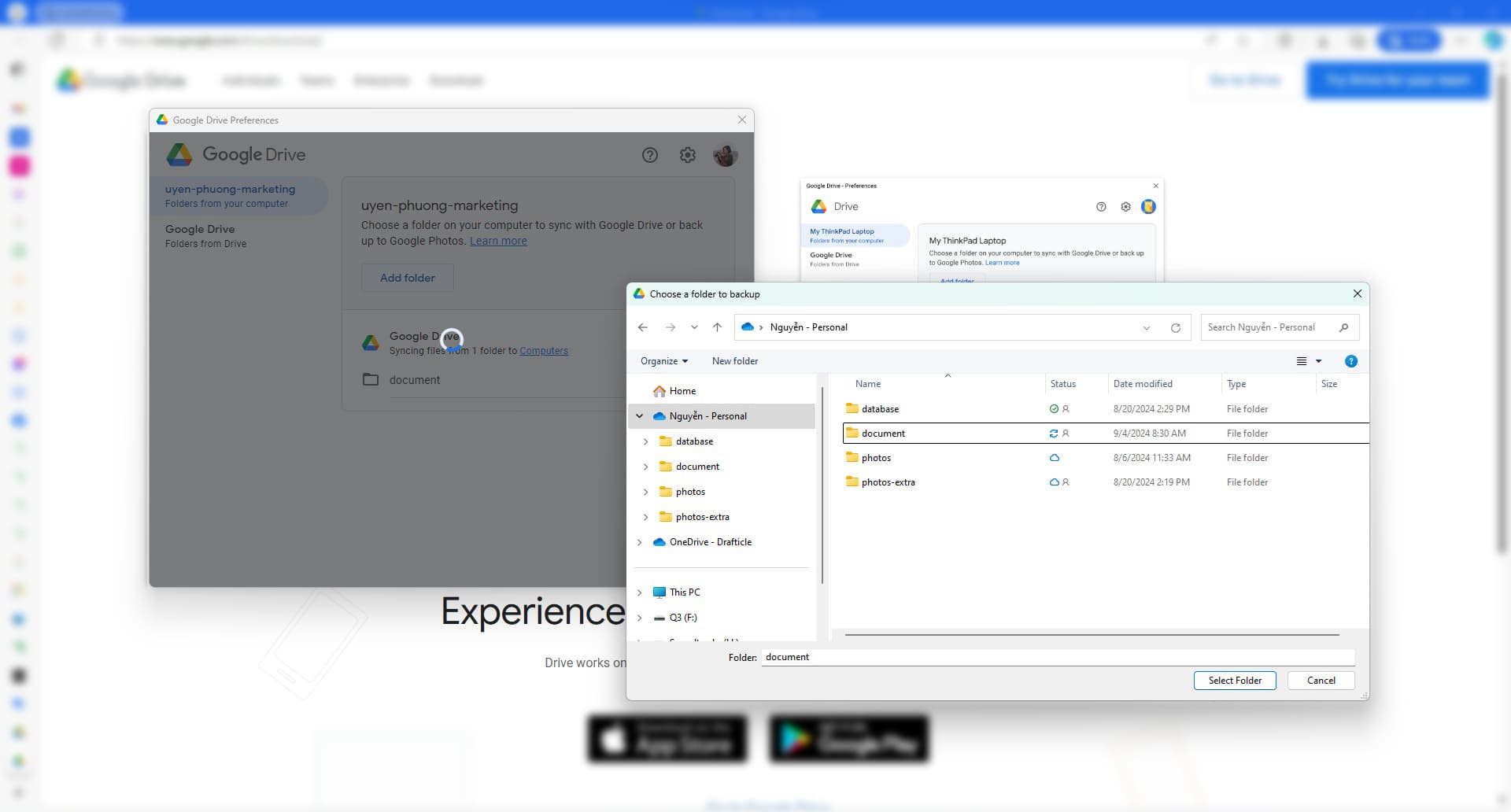Cancel the folder selection dialog
The height and width of the screenshot is (812, 1511).
1321,681
